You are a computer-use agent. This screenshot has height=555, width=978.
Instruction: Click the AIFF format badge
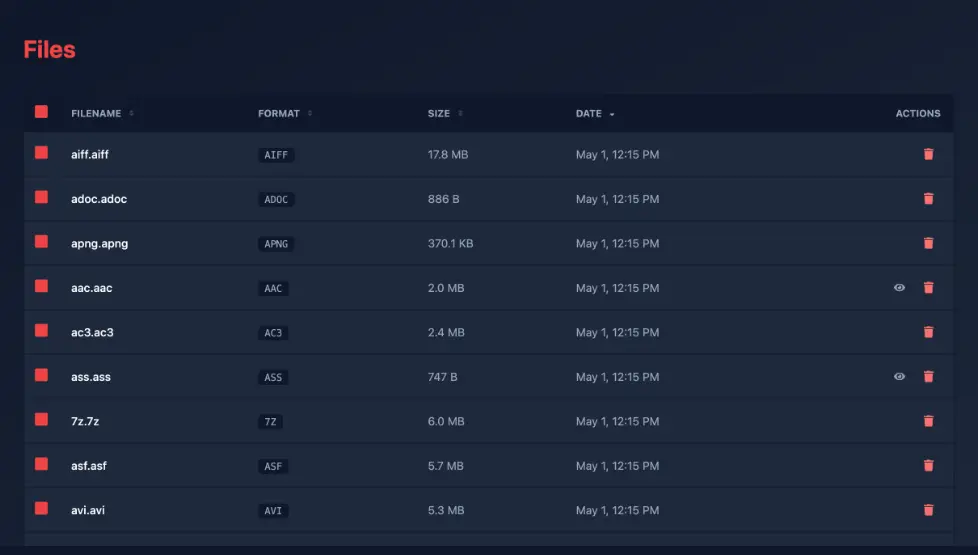pos(276,155)
